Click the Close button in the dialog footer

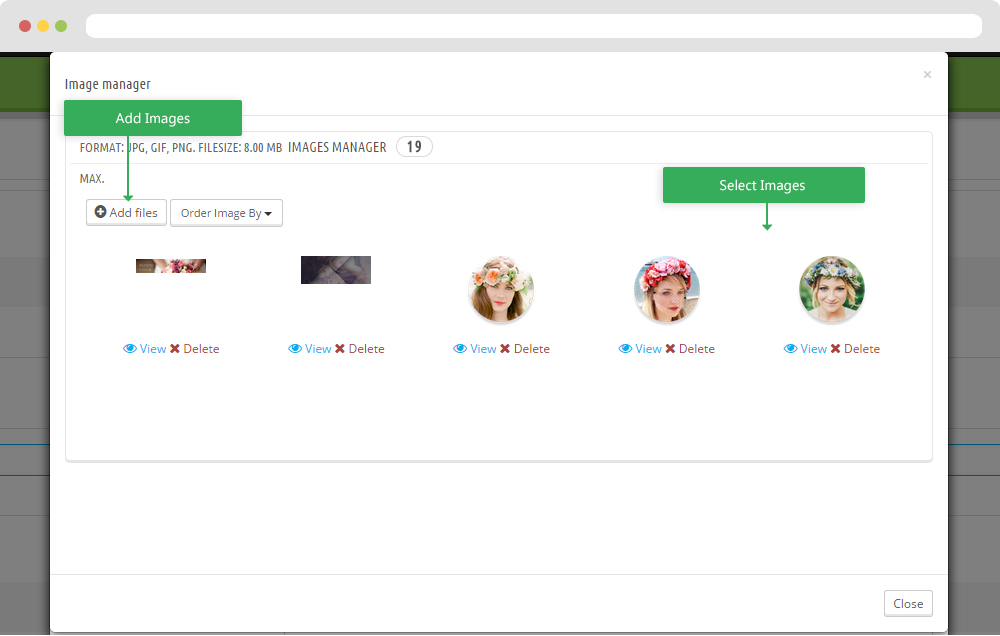click(x=908, y=603)
